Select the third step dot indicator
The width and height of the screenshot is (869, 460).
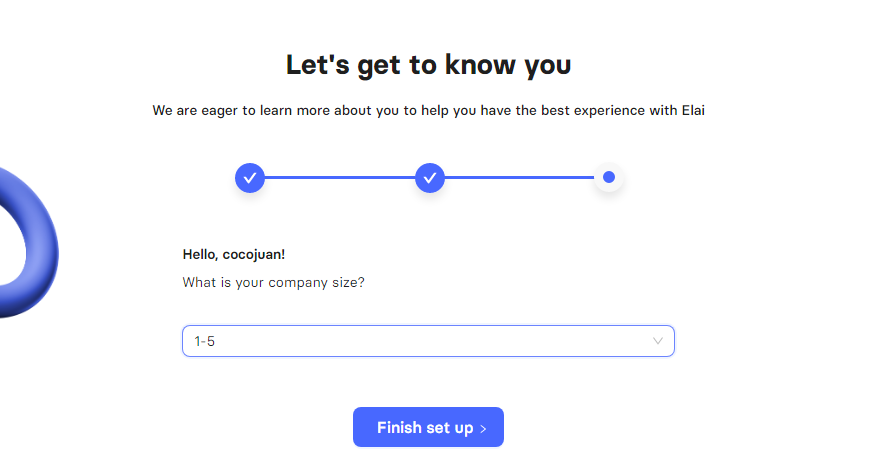(x=609, y=177)
